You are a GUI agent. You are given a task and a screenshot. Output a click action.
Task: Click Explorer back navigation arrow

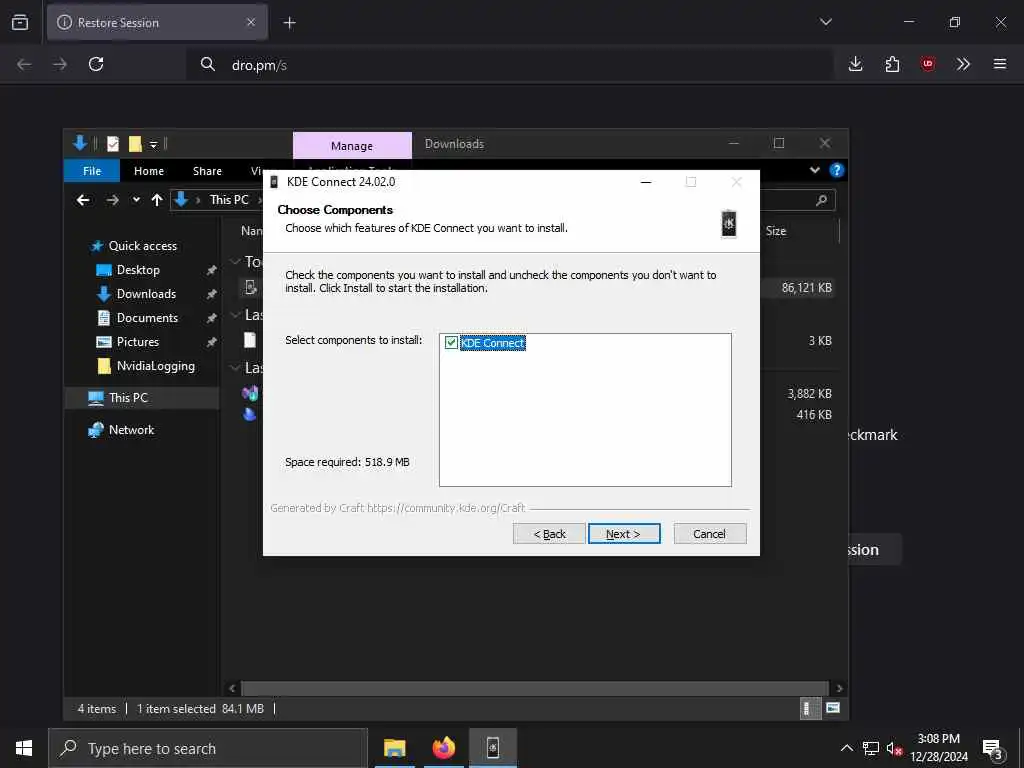click(x=83, y=200)
